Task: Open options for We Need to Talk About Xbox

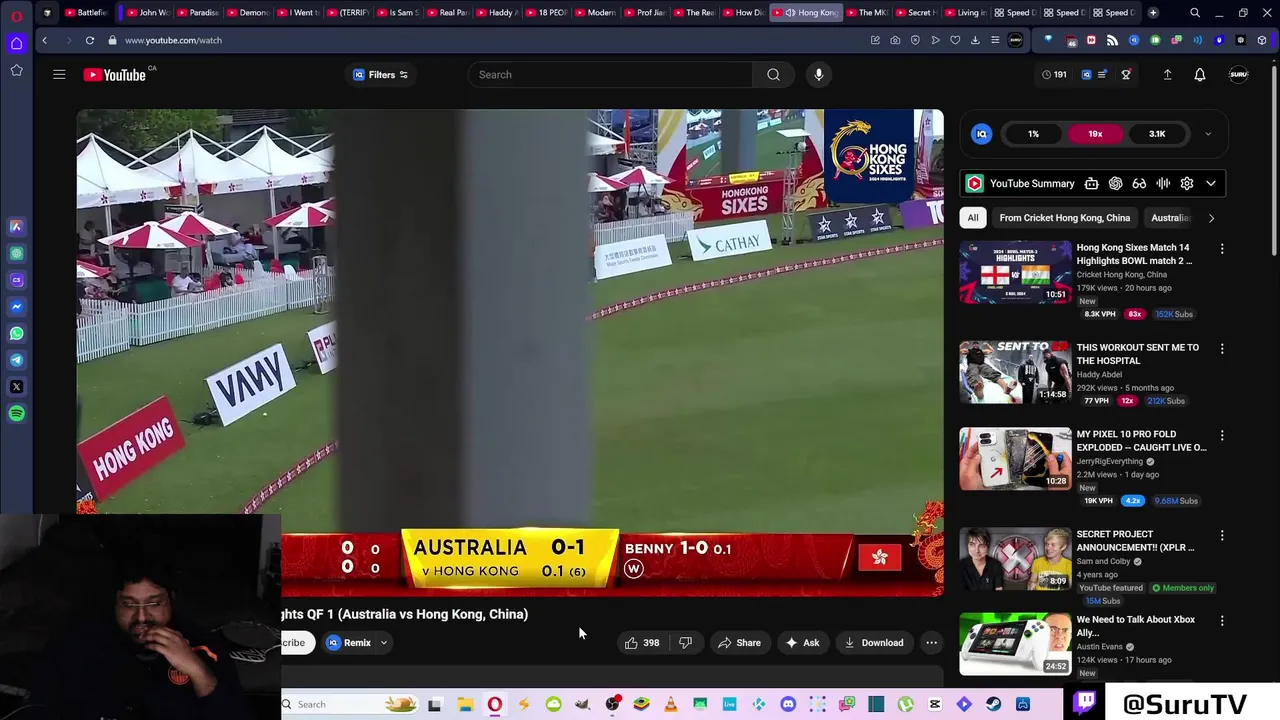Action: click(1221, 621)
